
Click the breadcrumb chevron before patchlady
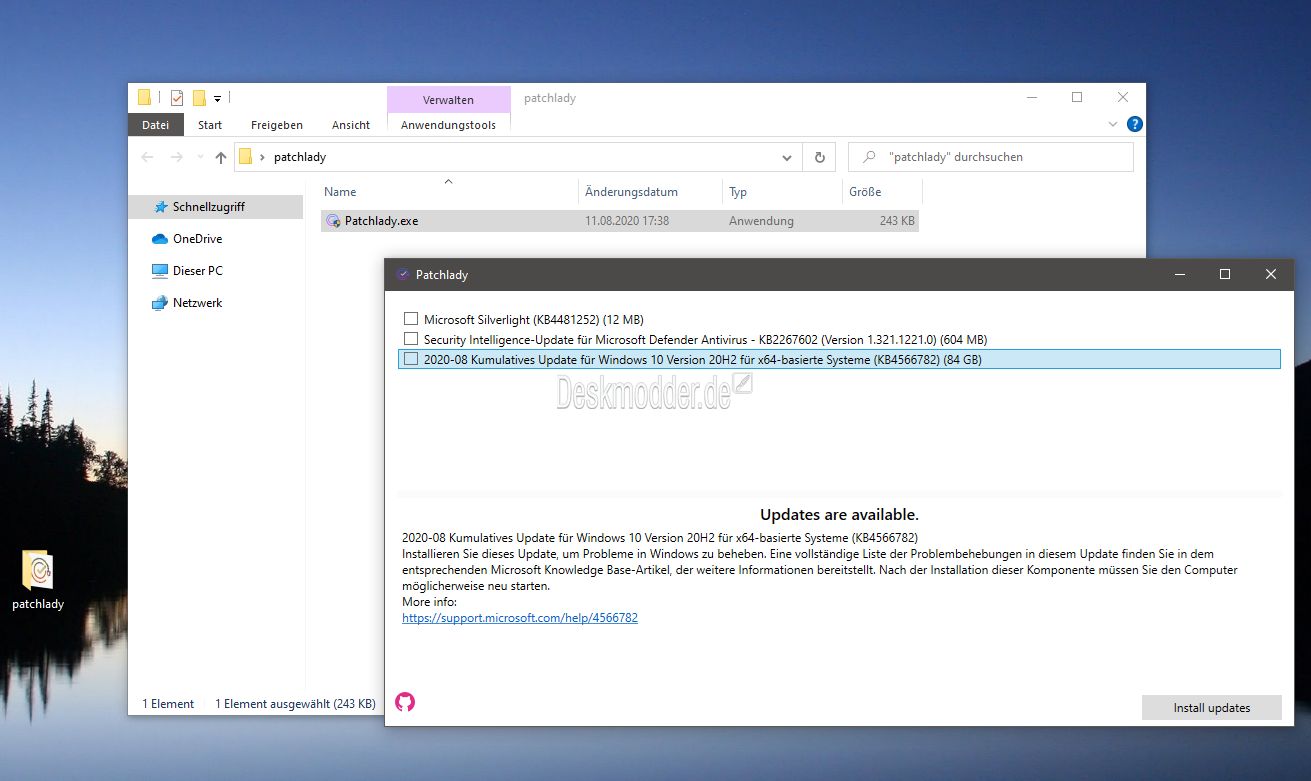coord(263,157)
